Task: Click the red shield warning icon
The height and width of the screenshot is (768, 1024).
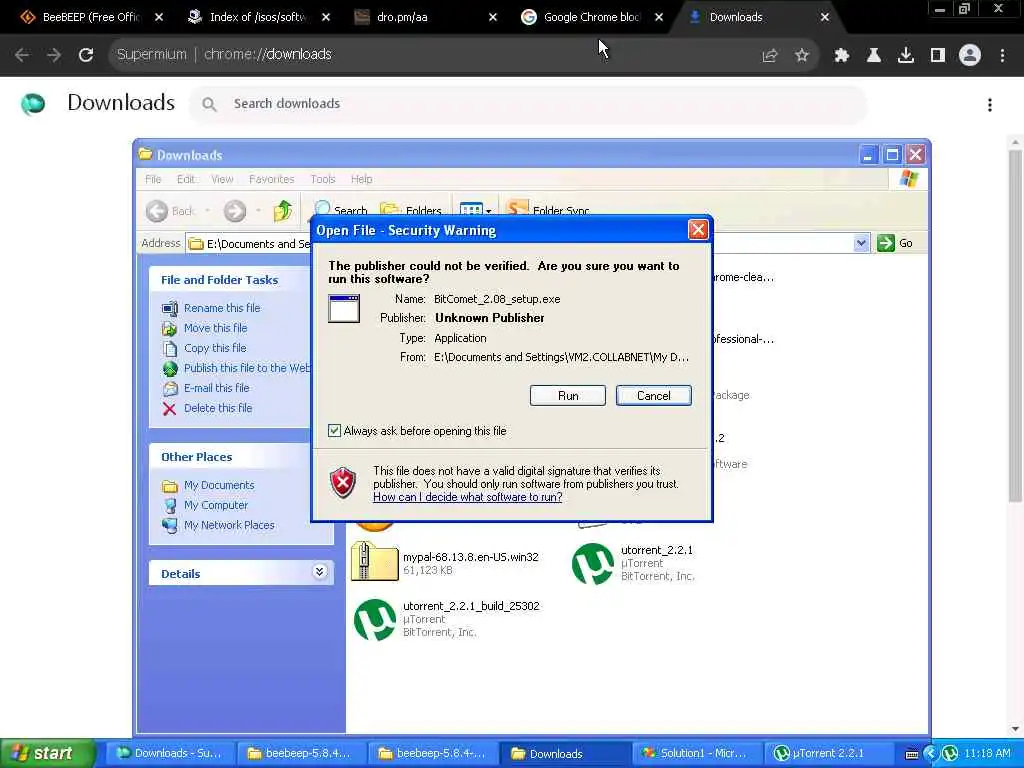Action: 344,483
